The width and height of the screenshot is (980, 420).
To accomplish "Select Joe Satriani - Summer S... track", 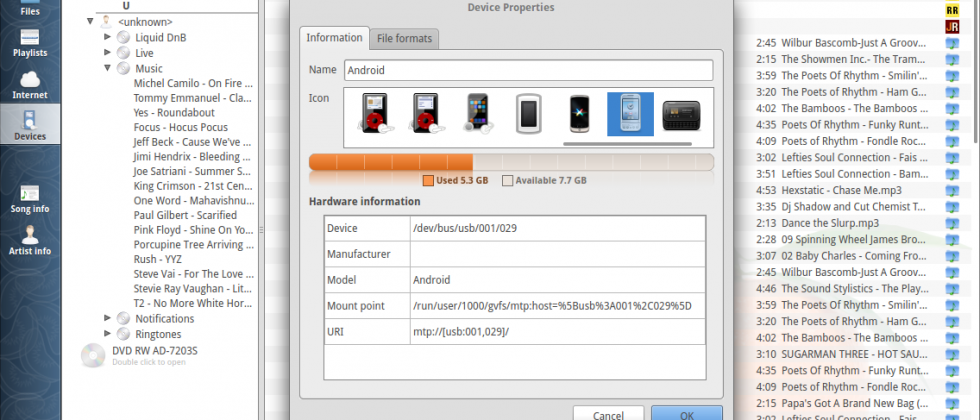I will [x=193, y=171].
